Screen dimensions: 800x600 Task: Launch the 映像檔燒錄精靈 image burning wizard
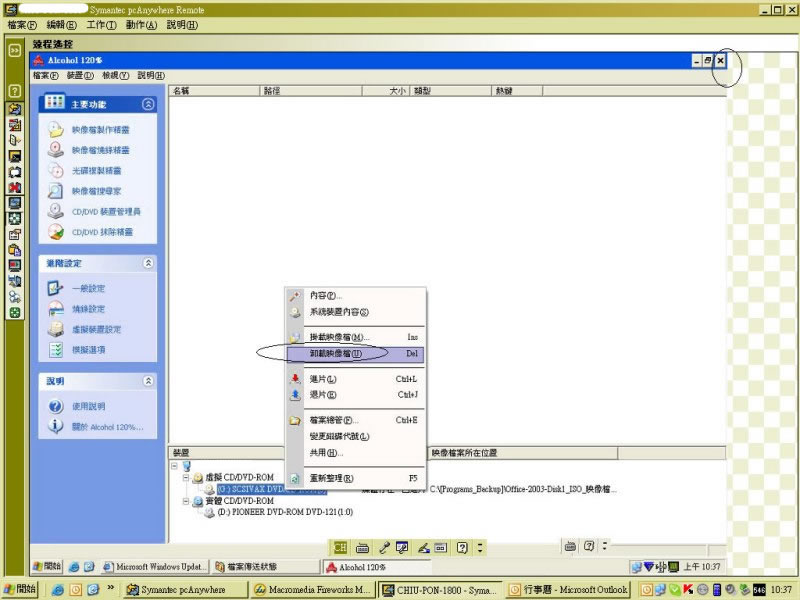100,151
